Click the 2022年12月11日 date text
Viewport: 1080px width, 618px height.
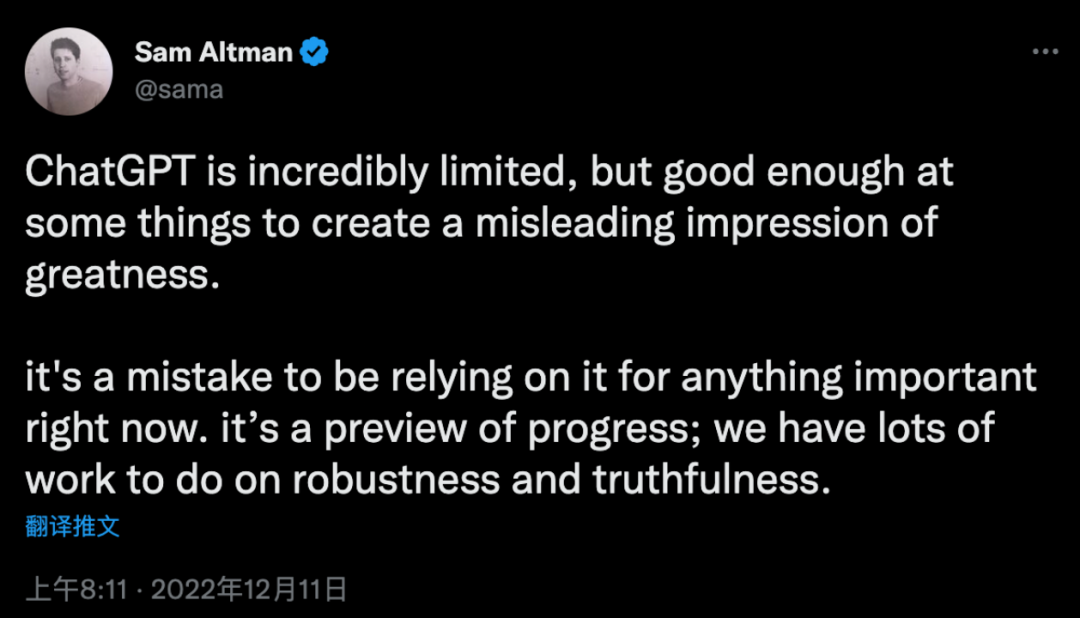tap(249, 589)
